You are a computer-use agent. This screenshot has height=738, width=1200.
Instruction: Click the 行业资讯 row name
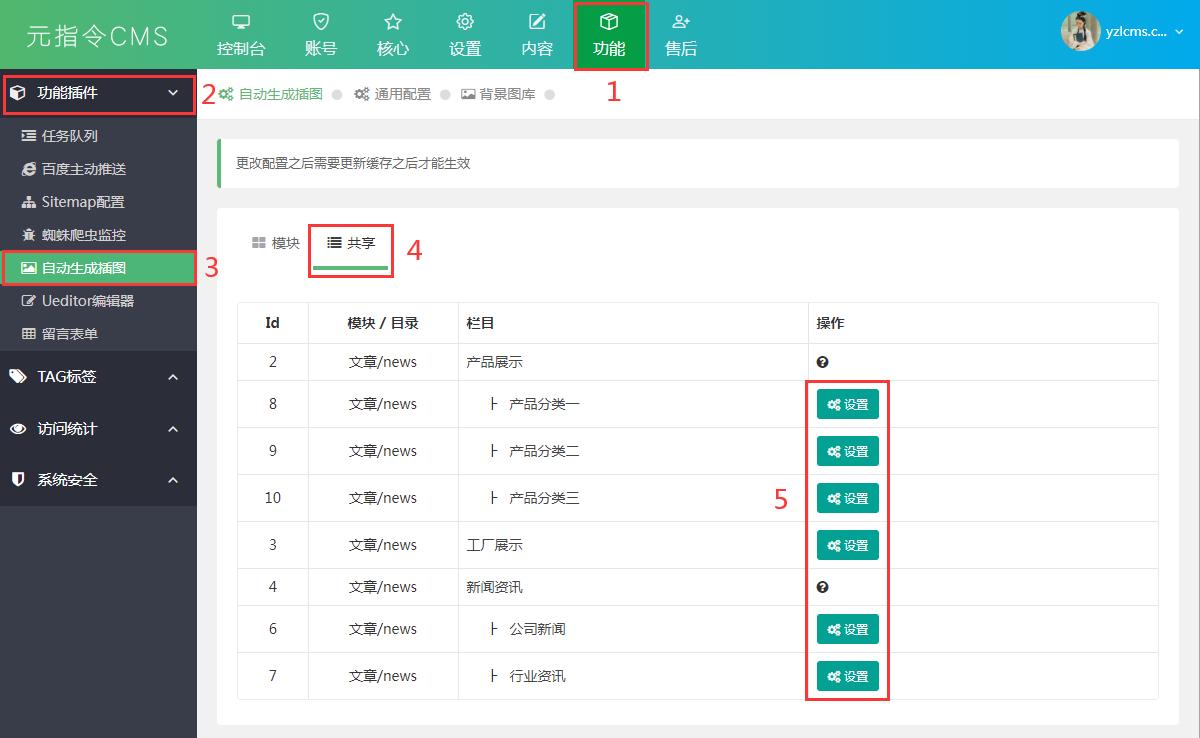537,676
